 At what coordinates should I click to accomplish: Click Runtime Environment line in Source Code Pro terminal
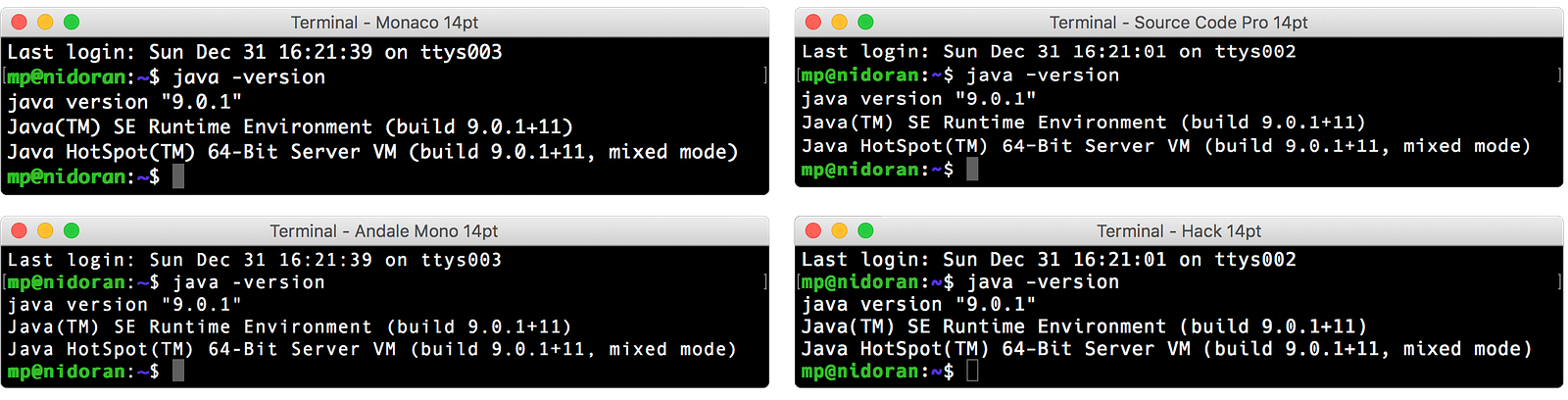pos(1083,123)
